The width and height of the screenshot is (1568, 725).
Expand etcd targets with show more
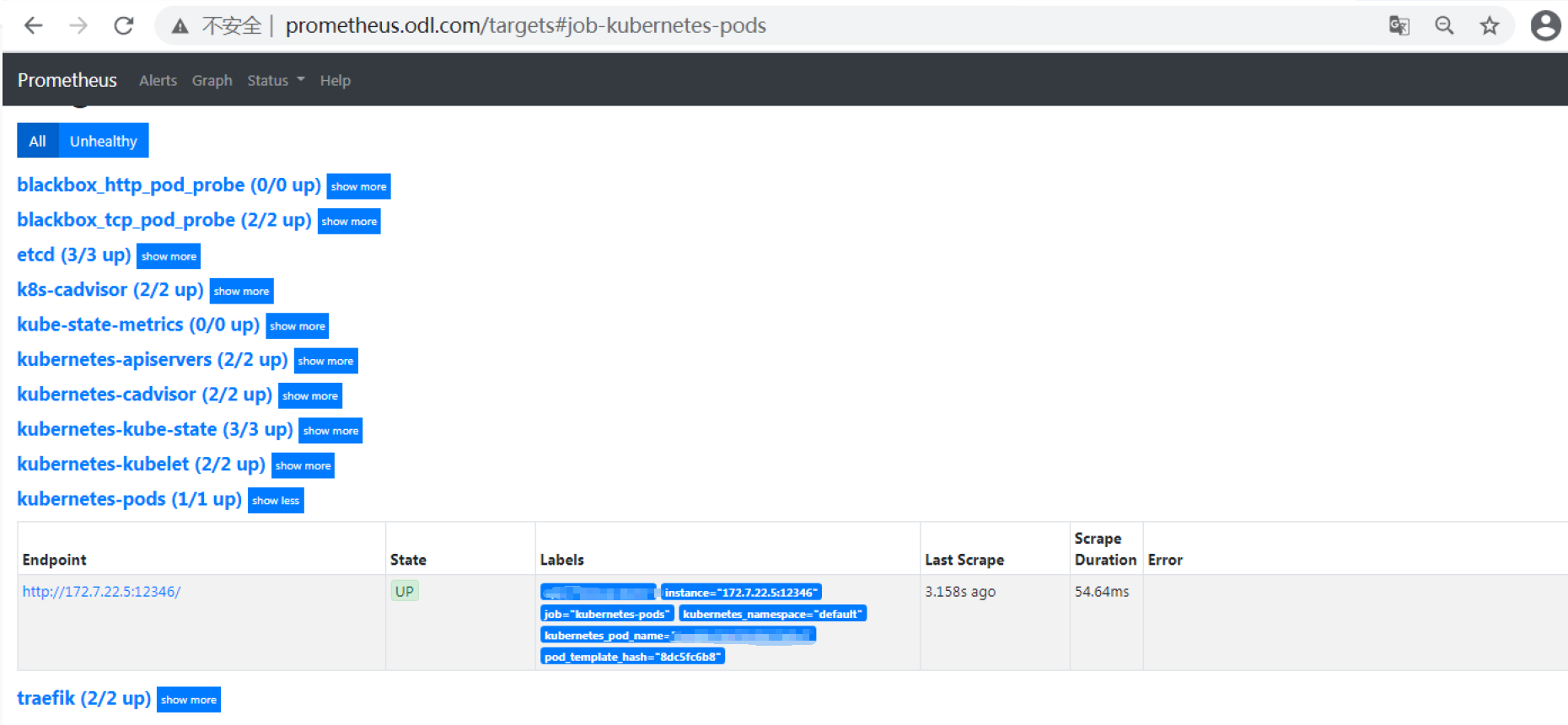169,256
